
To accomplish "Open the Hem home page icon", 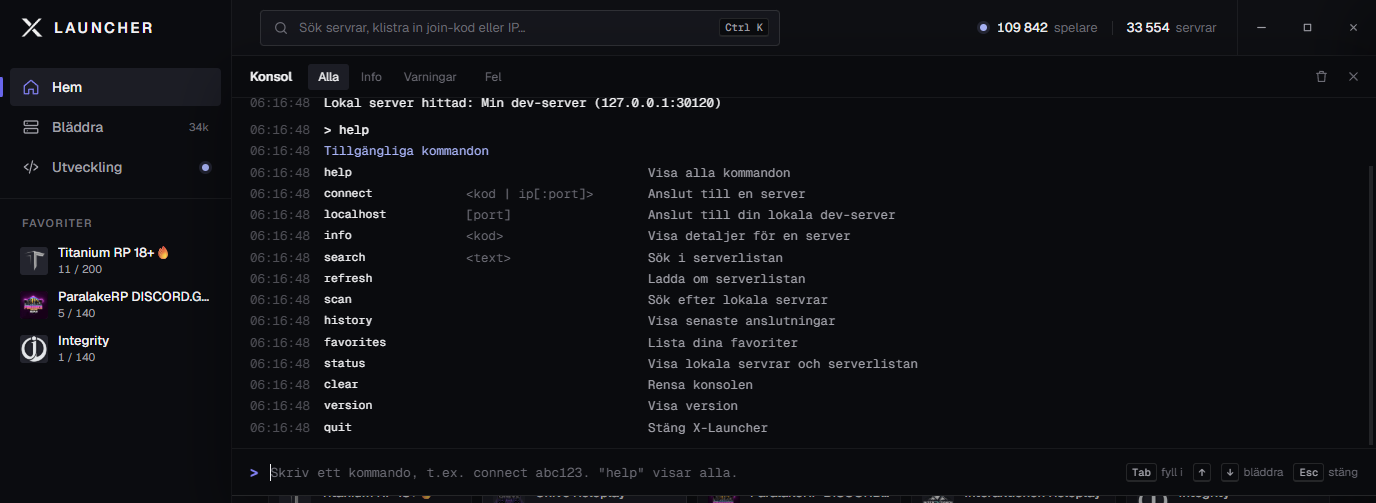I will (31, 87).
